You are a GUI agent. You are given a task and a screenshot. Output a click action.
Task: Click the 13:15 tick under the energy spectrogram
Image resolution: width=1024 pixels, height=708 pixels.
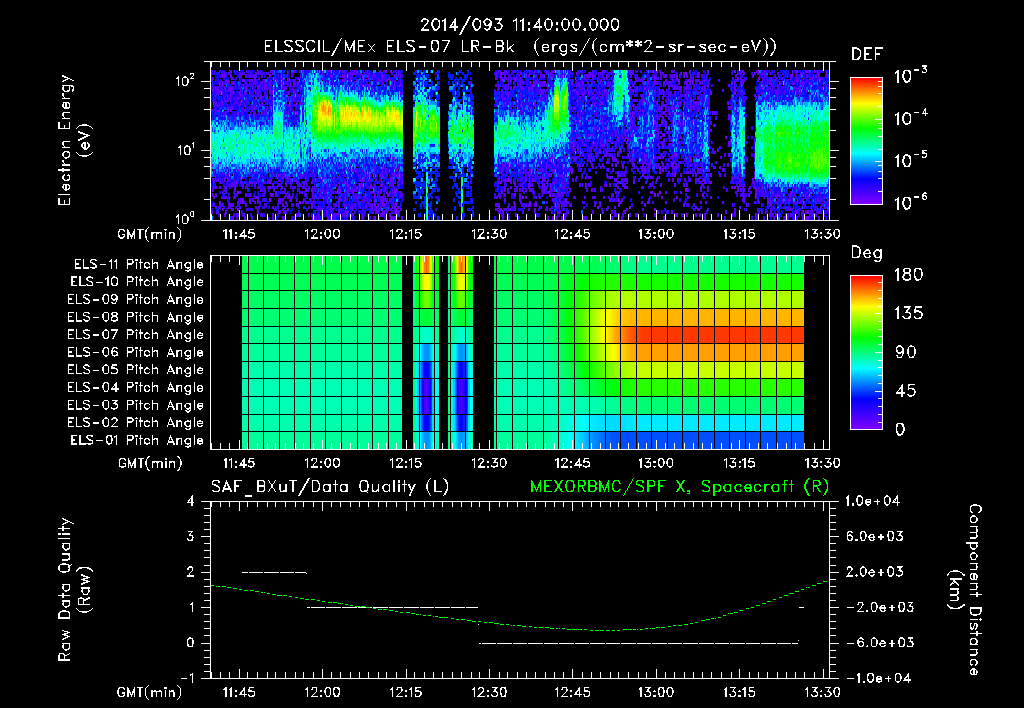[x=739, y=234]
